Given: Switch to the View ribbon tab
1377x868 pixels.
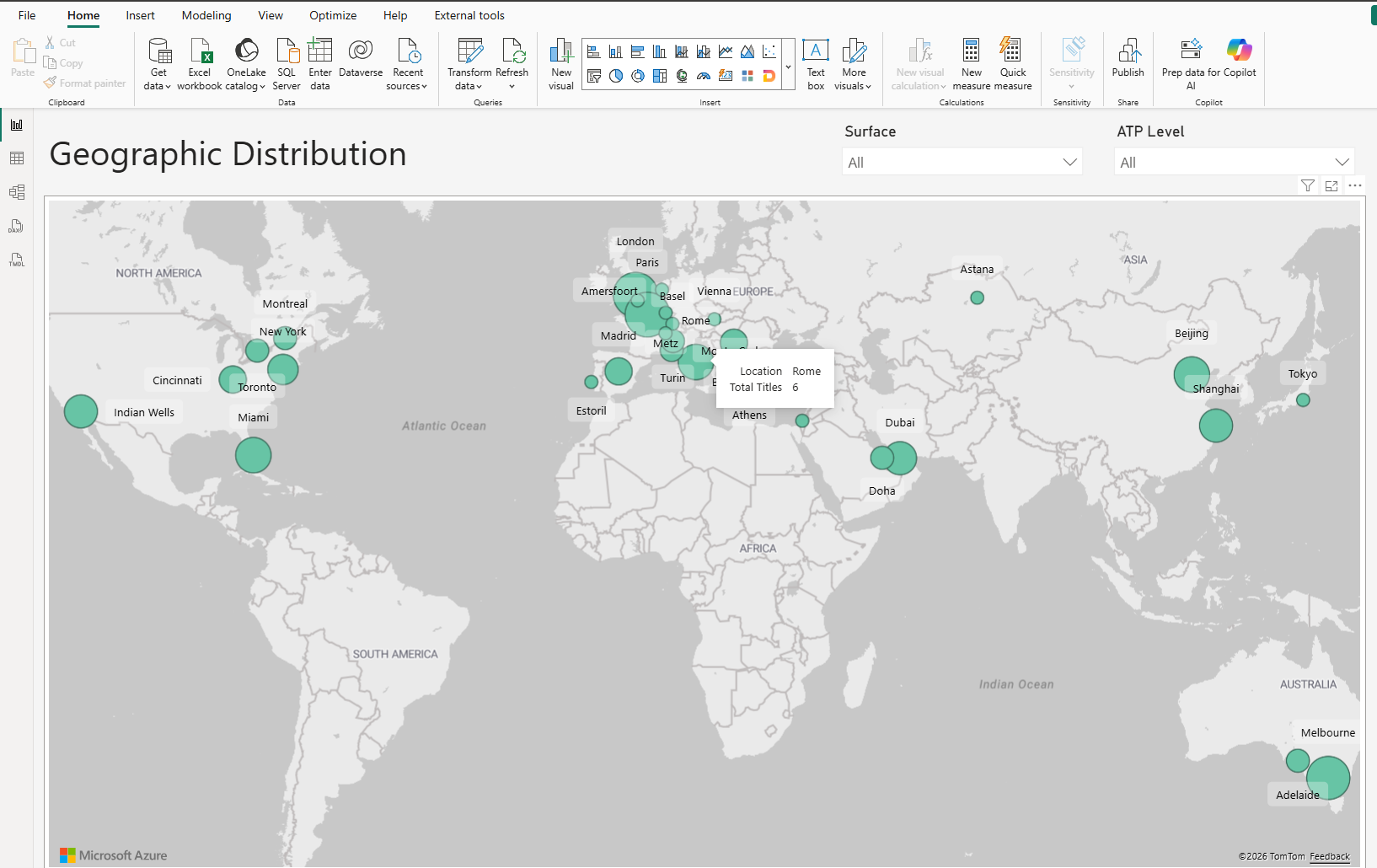Looking at the screenshot, I should [271, 15].
